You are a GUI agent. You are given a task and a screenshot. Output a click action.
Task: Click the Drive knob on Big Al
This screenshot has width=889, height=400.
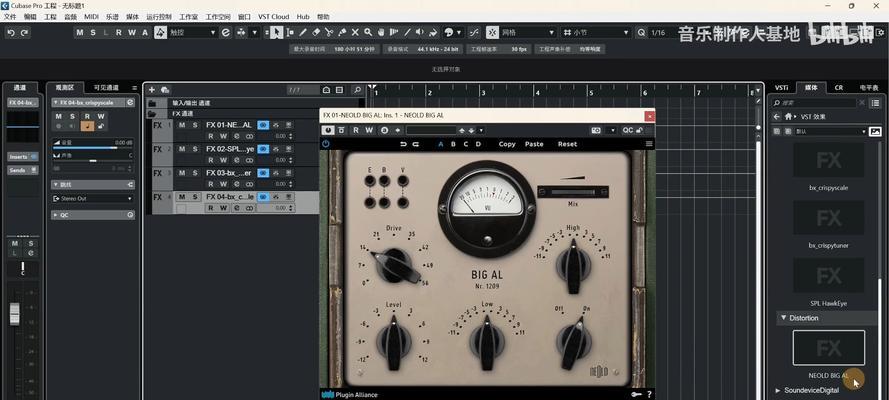(x=394, y=265)
